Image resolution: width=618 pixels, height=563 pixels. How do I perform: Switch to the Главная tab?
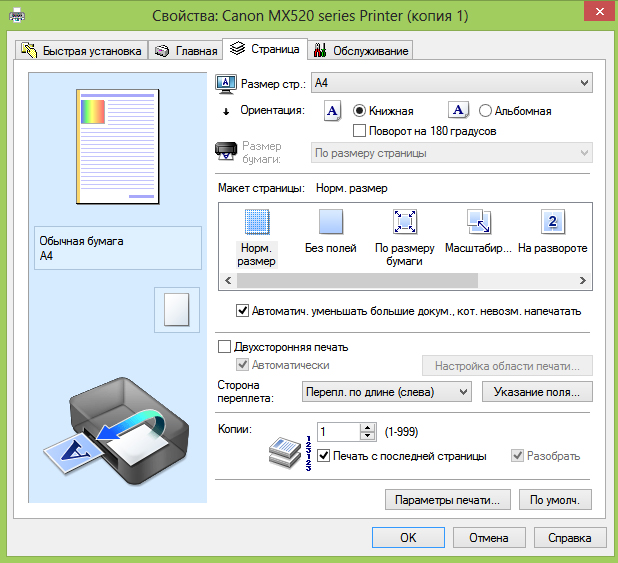[186, 50]
